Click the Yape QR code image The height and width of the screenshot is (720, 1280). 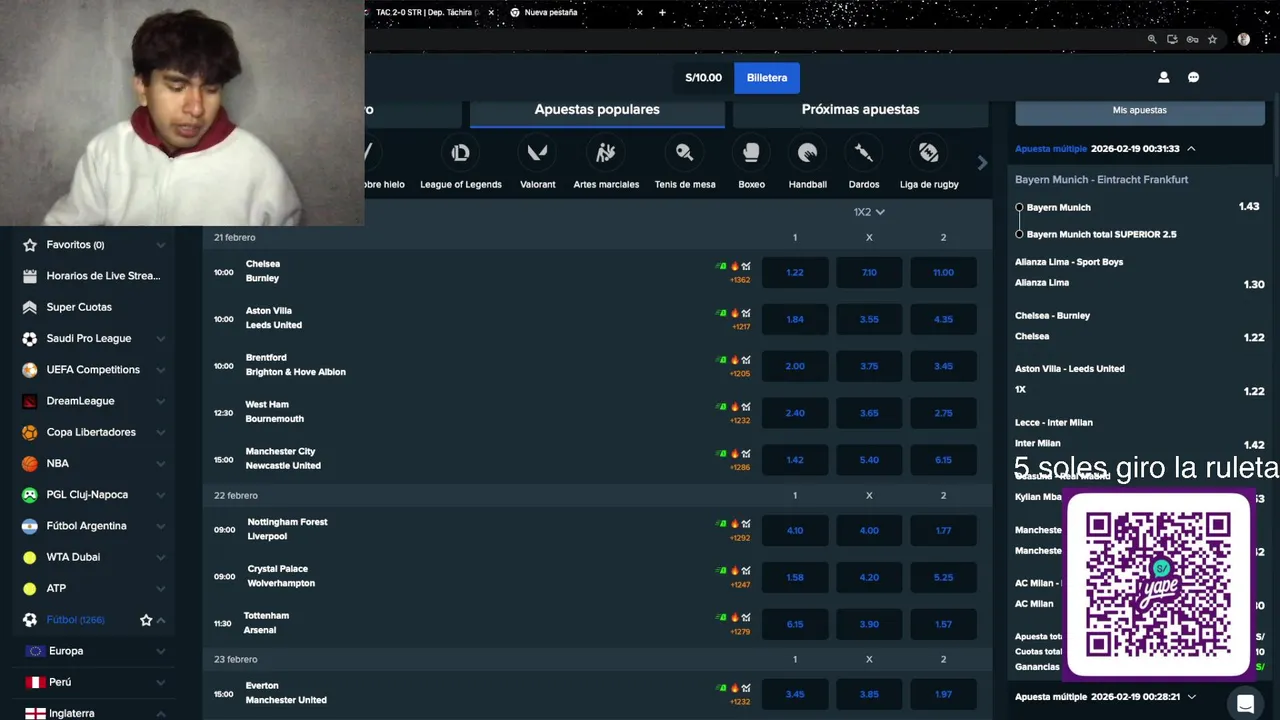(x=1159, y=584)
